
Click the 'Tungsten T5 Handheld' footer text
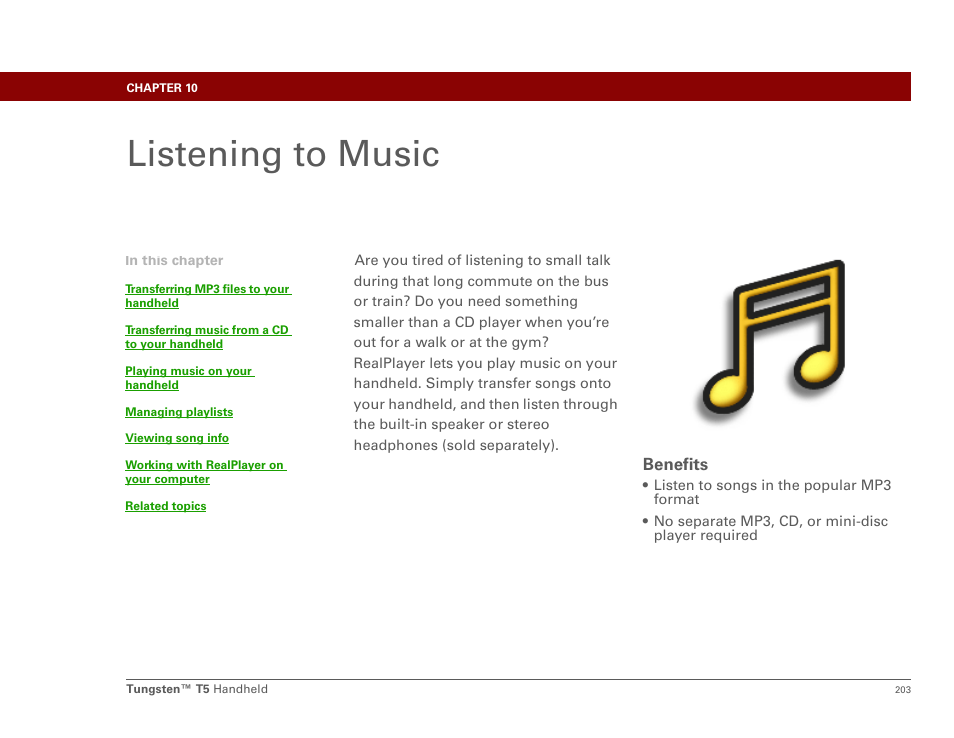197,689
